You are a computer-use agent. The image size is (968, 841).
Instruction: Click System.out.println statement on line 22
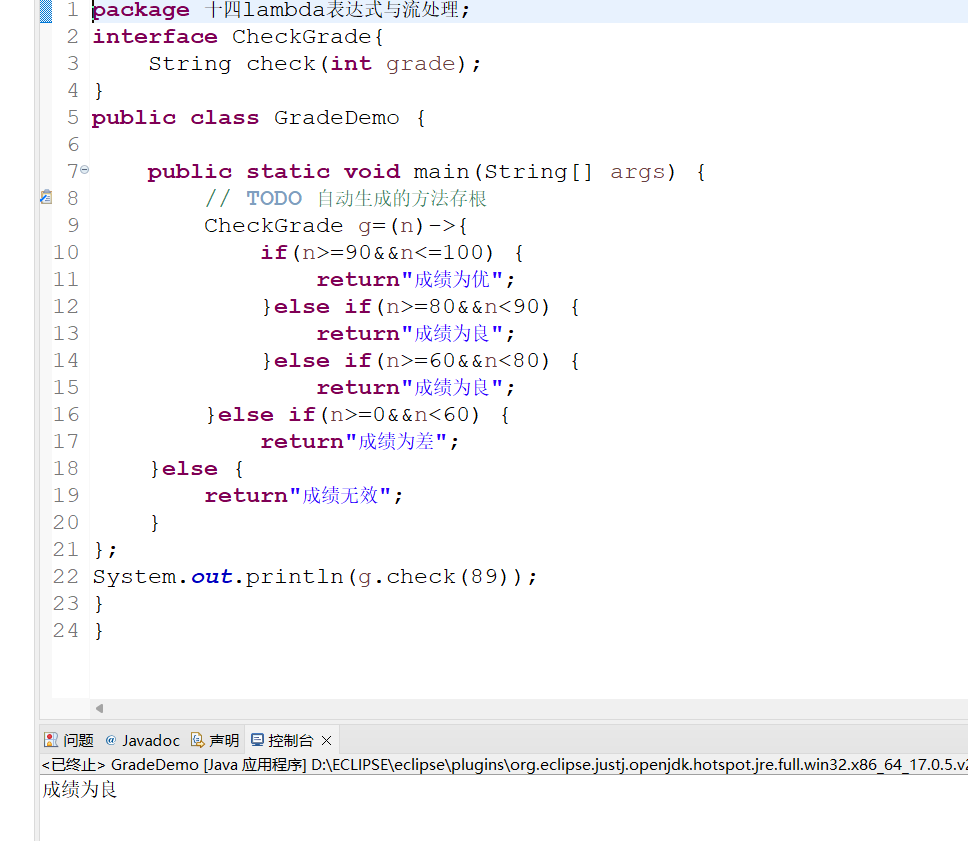tap(315, 577)
